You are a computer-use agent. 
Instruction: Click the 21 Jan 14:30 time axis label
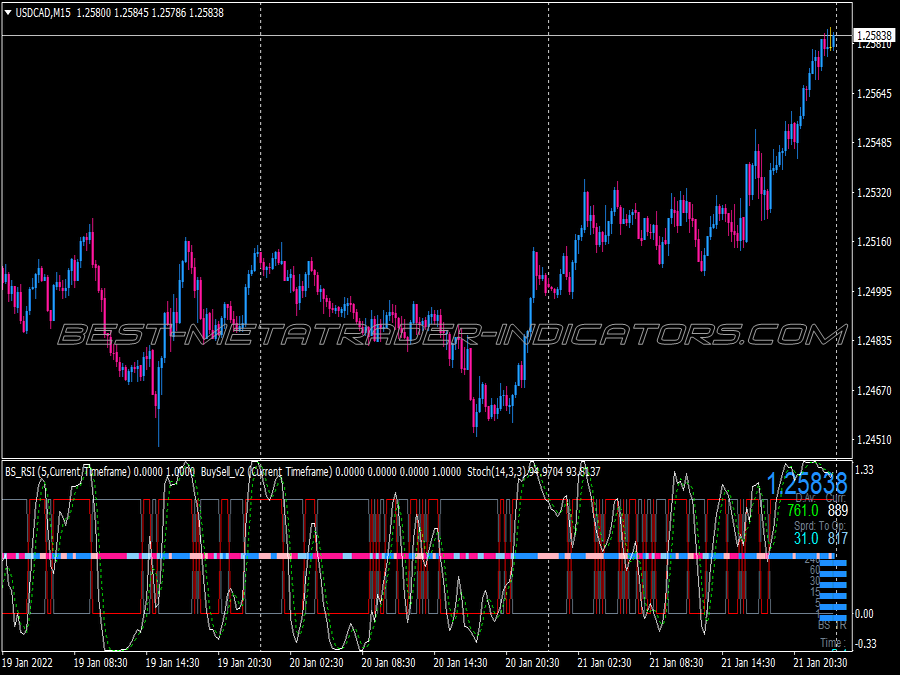point(748,662)
